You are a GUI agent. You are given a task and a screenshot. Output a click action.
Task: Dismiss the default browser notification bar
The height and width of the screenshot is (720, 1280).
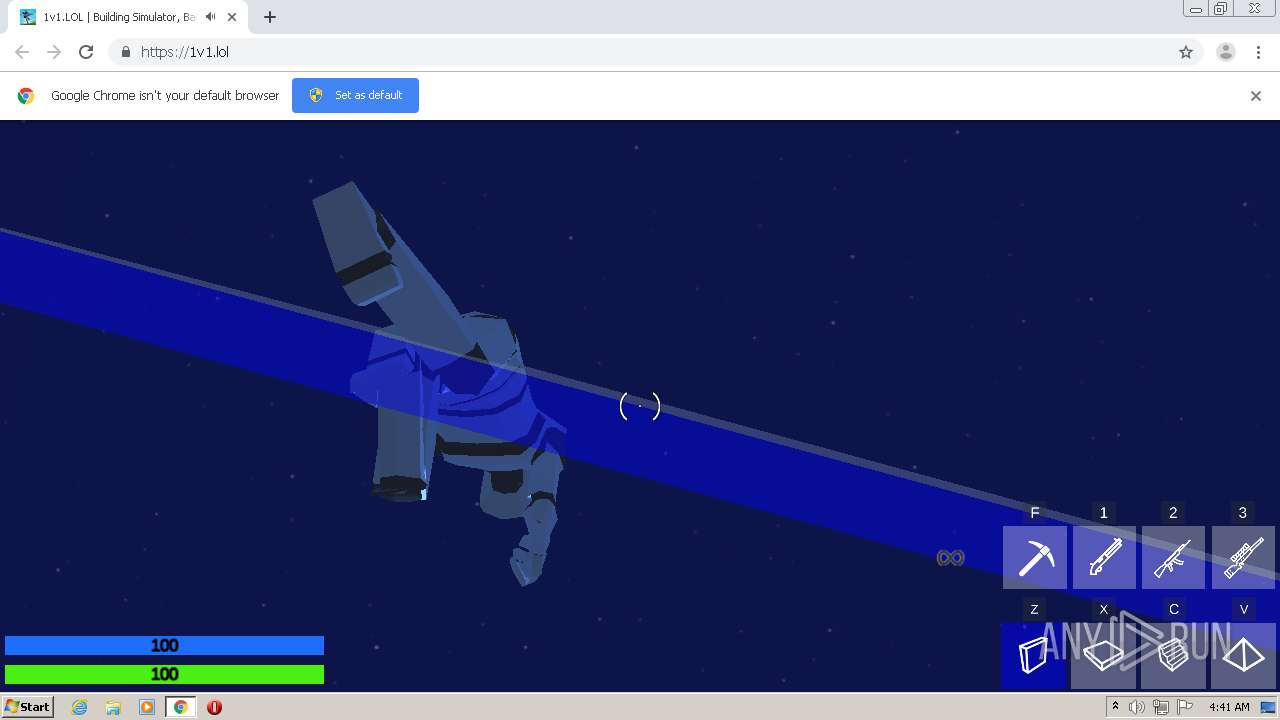[x=1256, y=96]
